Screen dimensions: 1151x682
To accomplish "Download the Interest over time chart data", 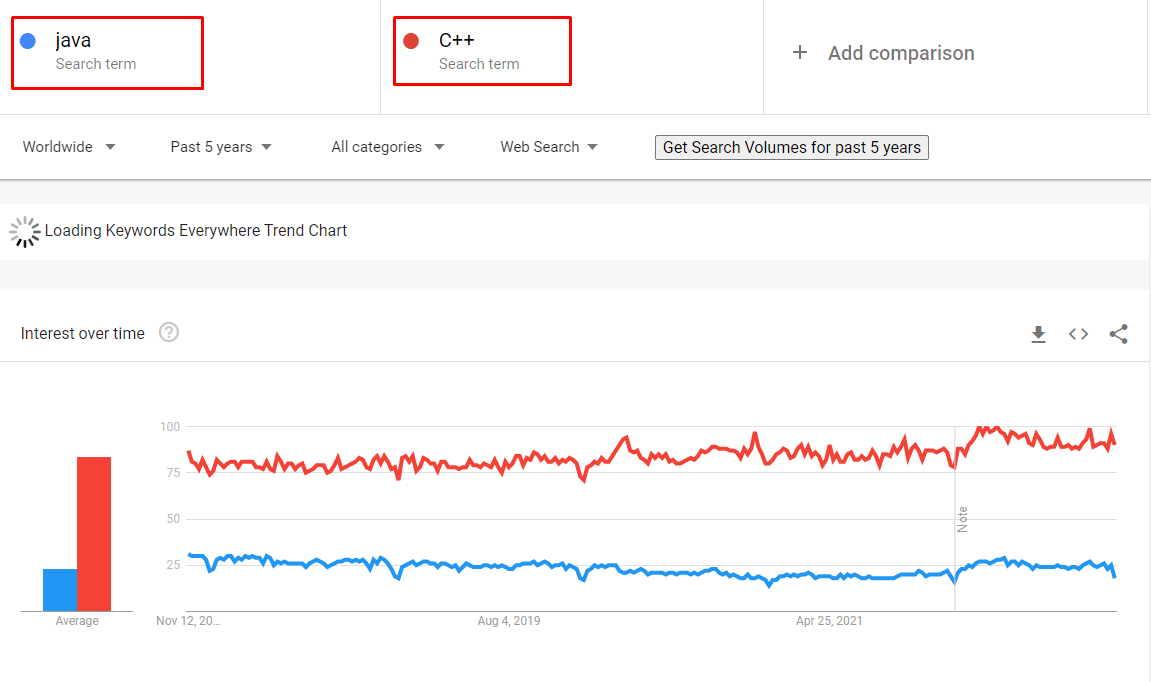I will tap(1038, 334).
